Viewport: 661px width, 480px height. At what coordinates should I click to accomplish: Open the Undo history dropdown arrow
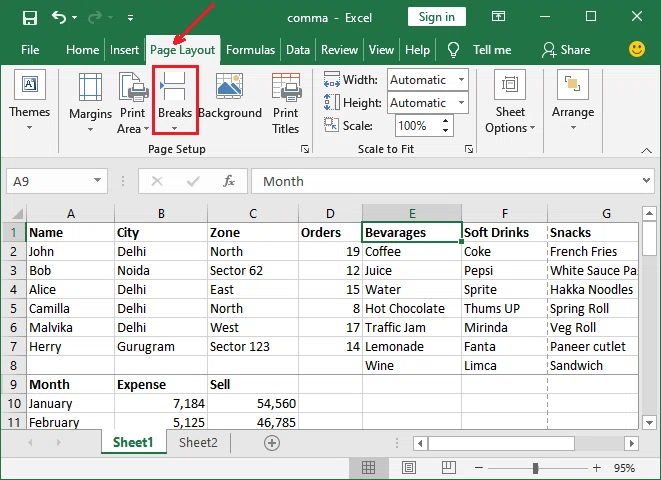click(75, 18)
